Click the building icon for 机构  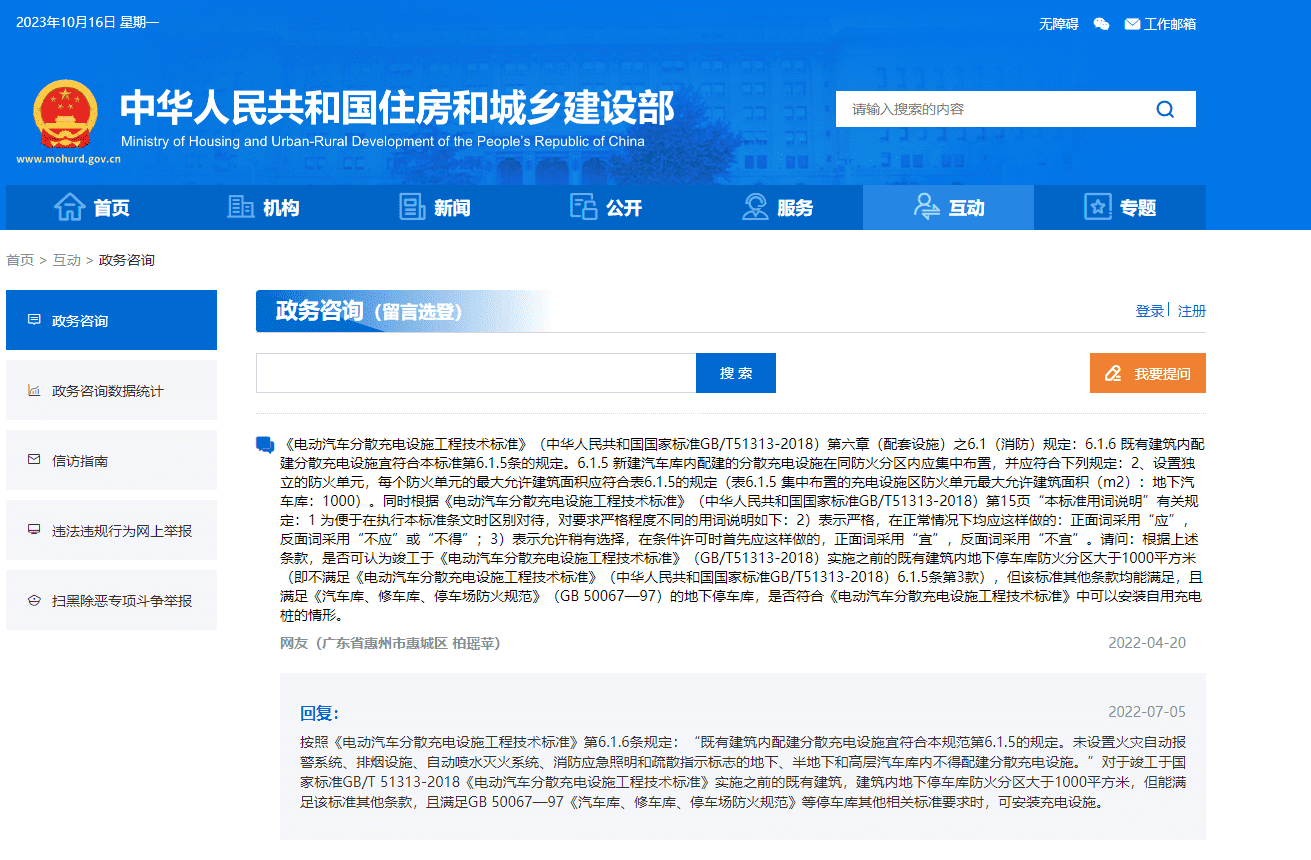[241, 207]
